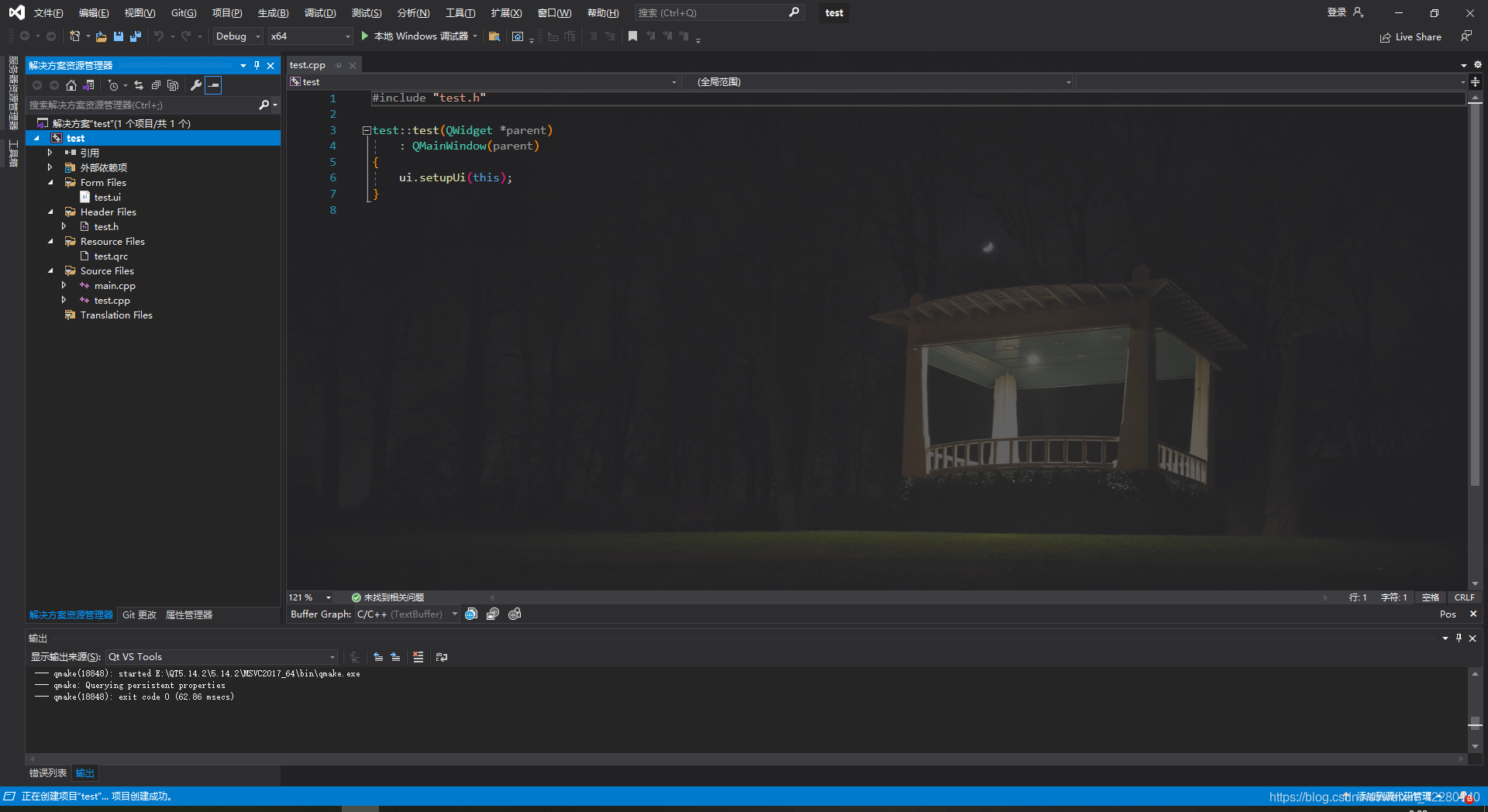The width and height of the screenshot is (1488, 812).
Task: Click the Live Share button
Action: pyautogui.click(x=1410, y=36)
